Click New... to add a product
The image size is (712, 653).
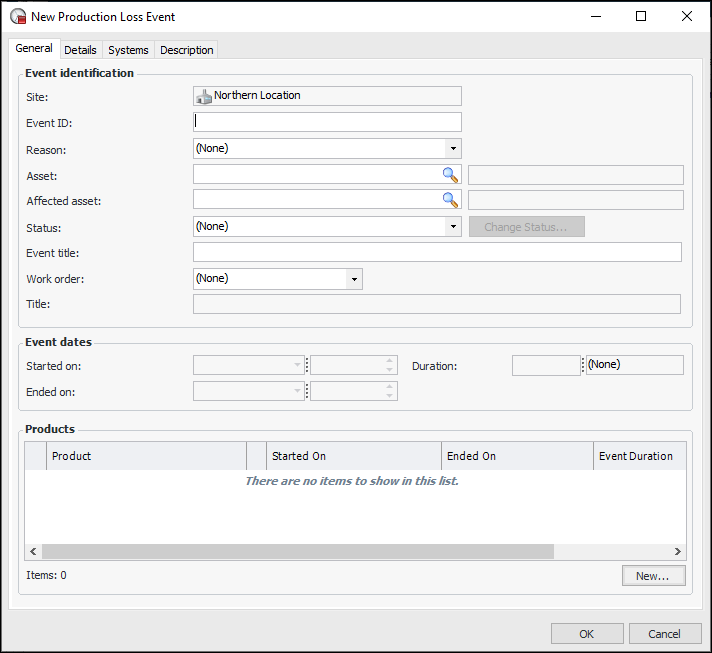(x=653, y=575)
